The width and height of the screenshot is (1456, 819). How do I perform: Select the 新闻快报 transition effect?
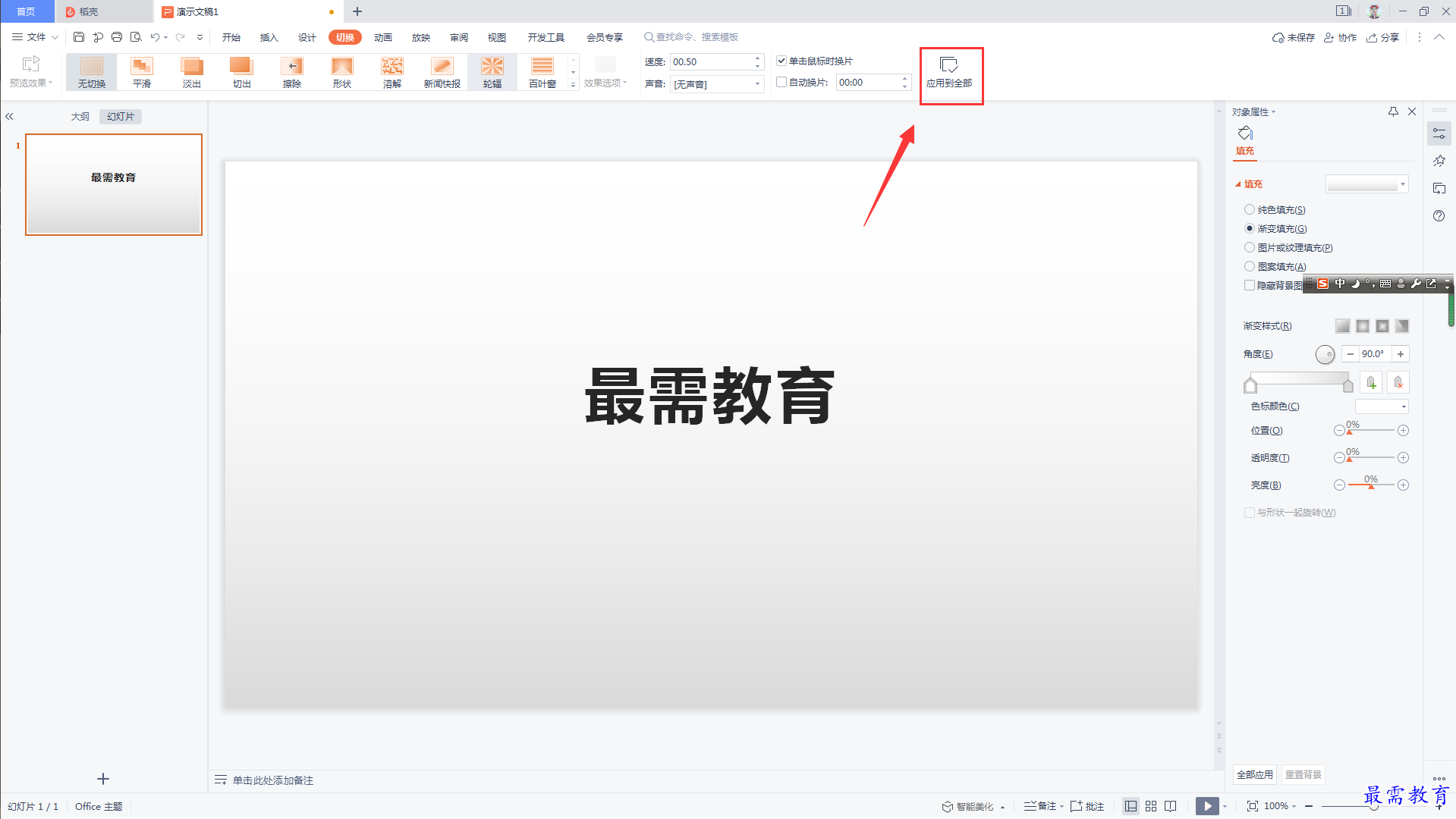point(442,73)
